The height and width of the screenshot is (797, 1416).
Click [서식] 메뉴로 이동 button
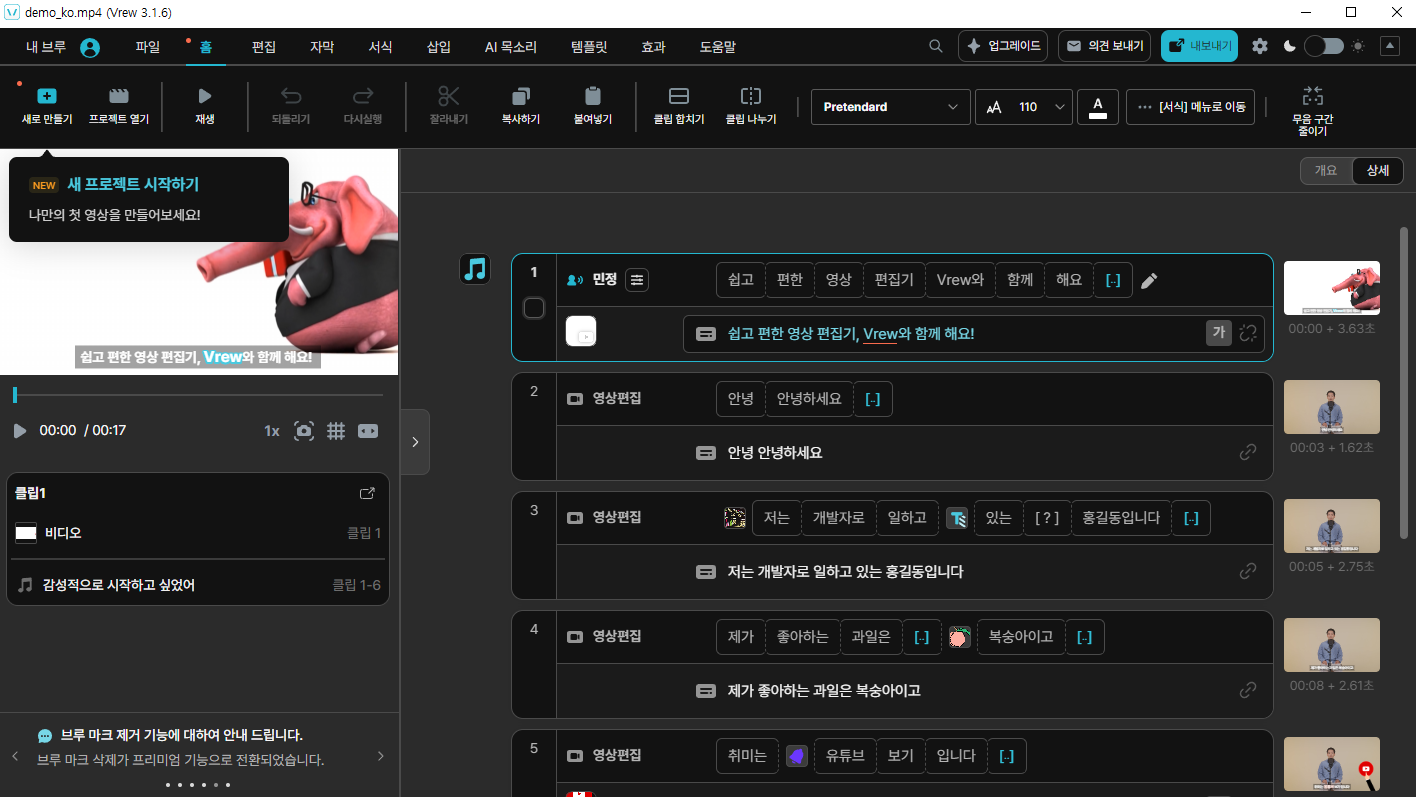(x=1191, y=107)
